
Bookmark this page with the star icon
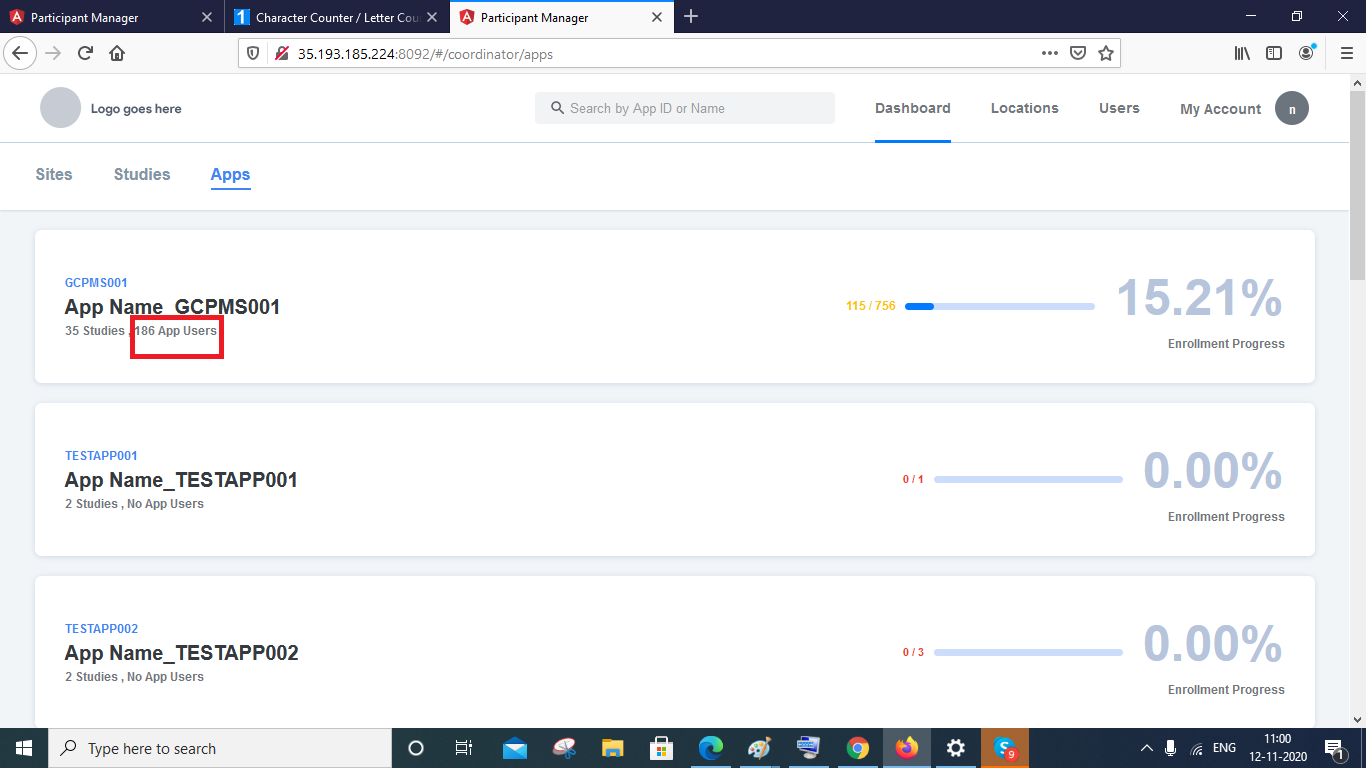1106,54
